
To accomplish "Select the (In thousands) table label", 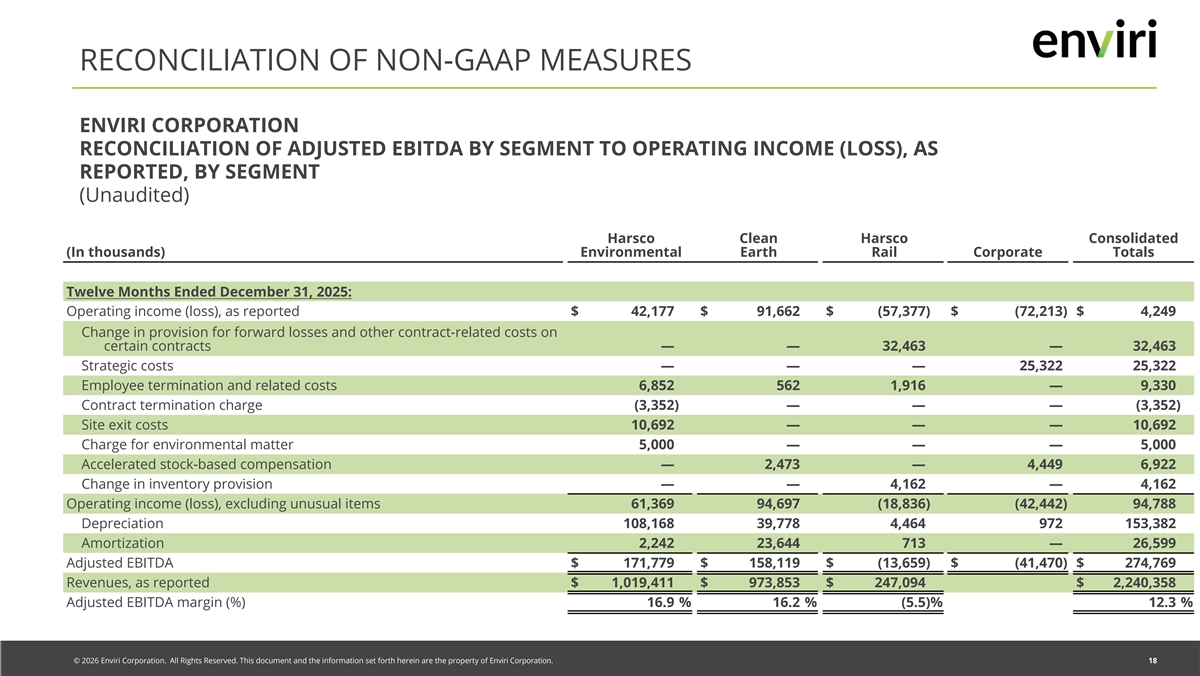I will click(x=115, y=252).
